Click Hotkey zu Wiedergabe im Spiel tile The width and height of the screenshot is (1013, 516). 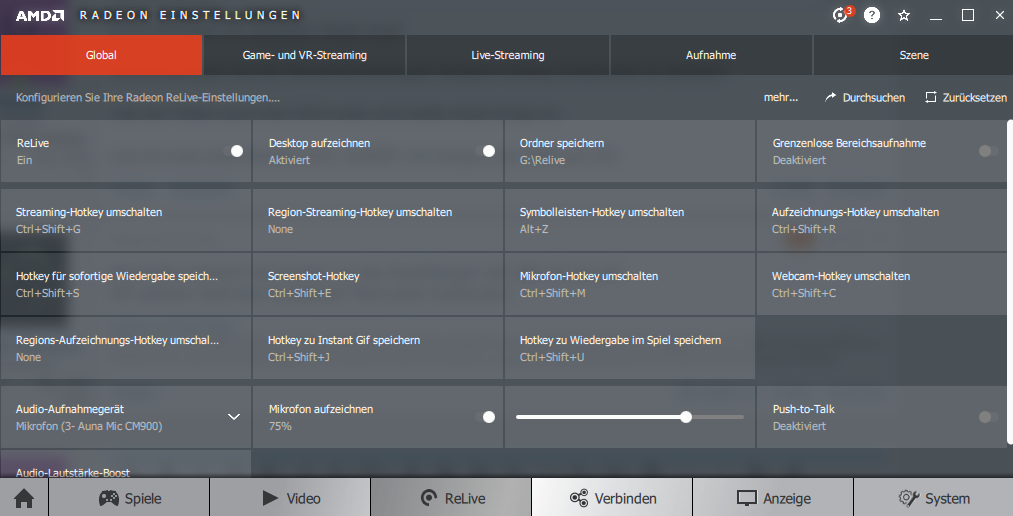click(630, 348)
